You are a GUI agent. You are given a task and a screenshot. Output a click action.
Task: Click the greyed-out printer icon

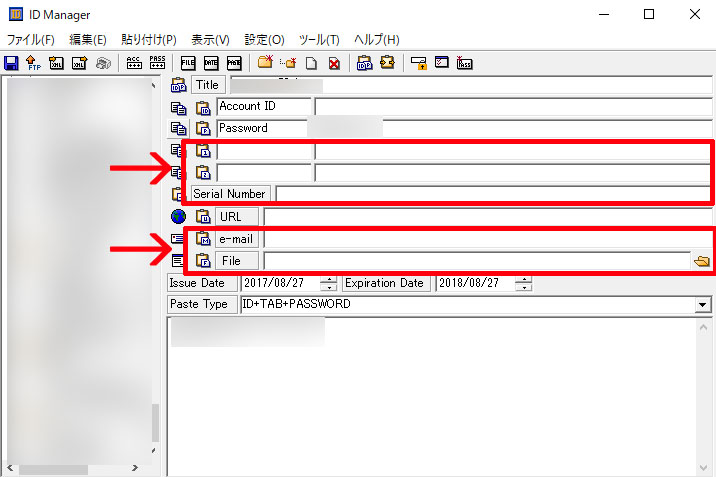tap(103, 63)
